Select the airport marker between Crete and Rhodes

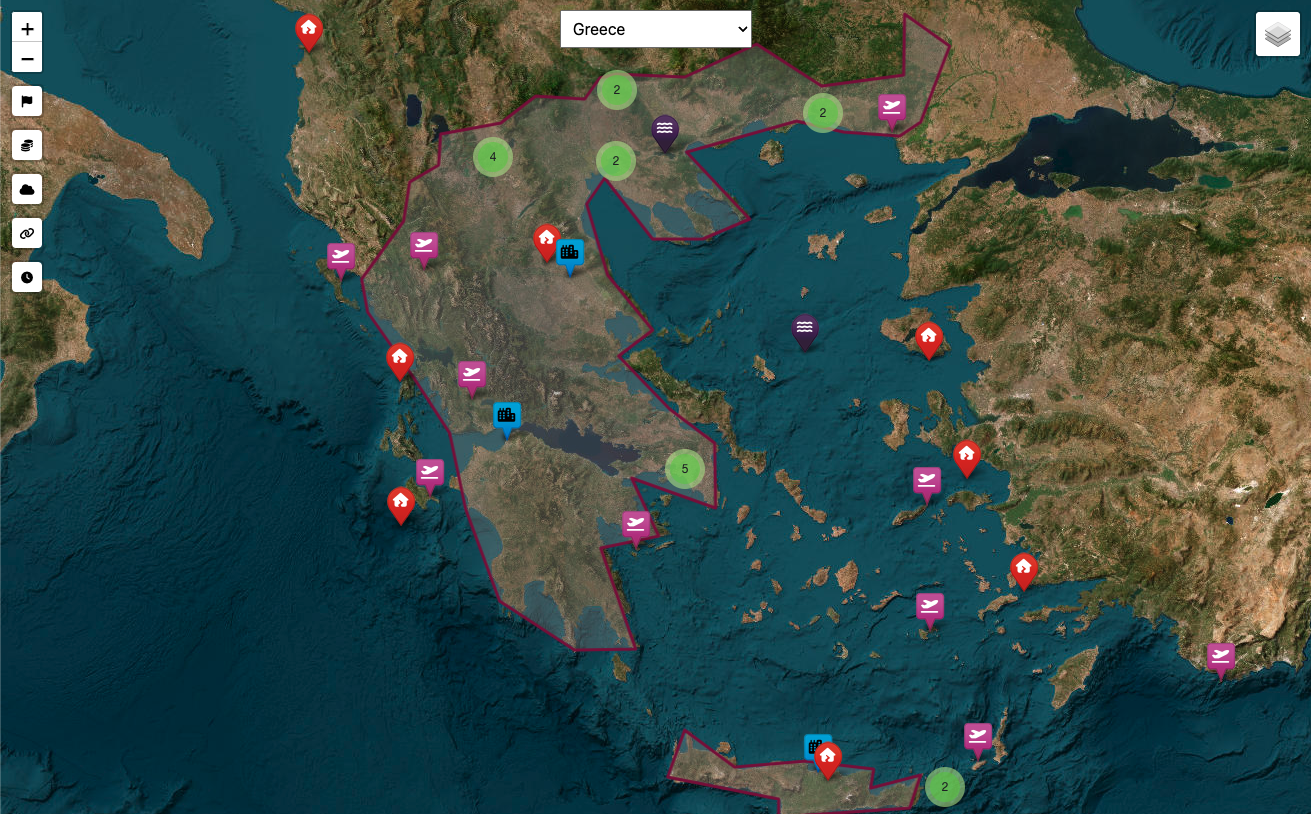(x=978, y=739)
